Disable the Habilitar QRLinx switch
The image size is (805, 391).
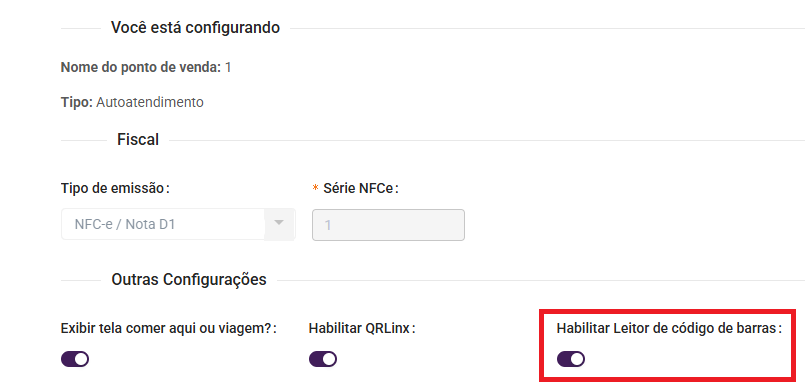[323, 359]
